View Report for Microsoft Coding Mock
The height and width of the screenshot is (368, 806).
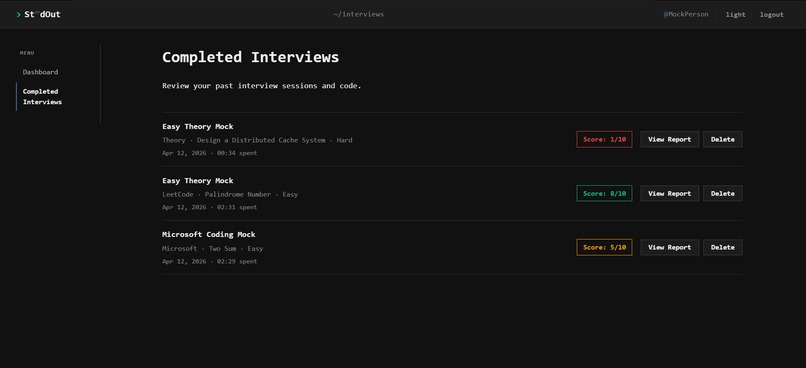tap(669, 247)
